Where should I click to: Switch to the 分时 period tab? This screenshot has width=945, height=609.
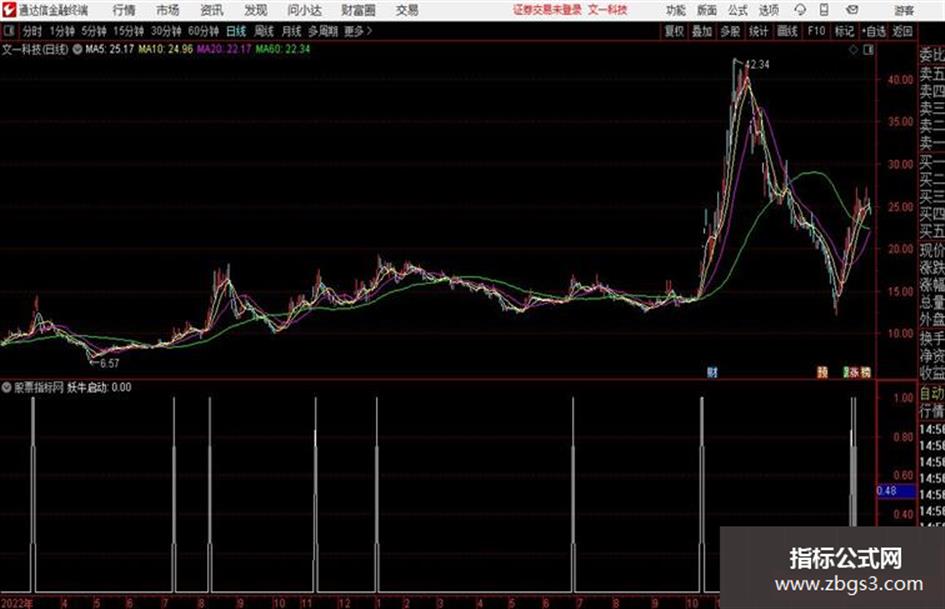pyautogui.click(x=33, y=31)
